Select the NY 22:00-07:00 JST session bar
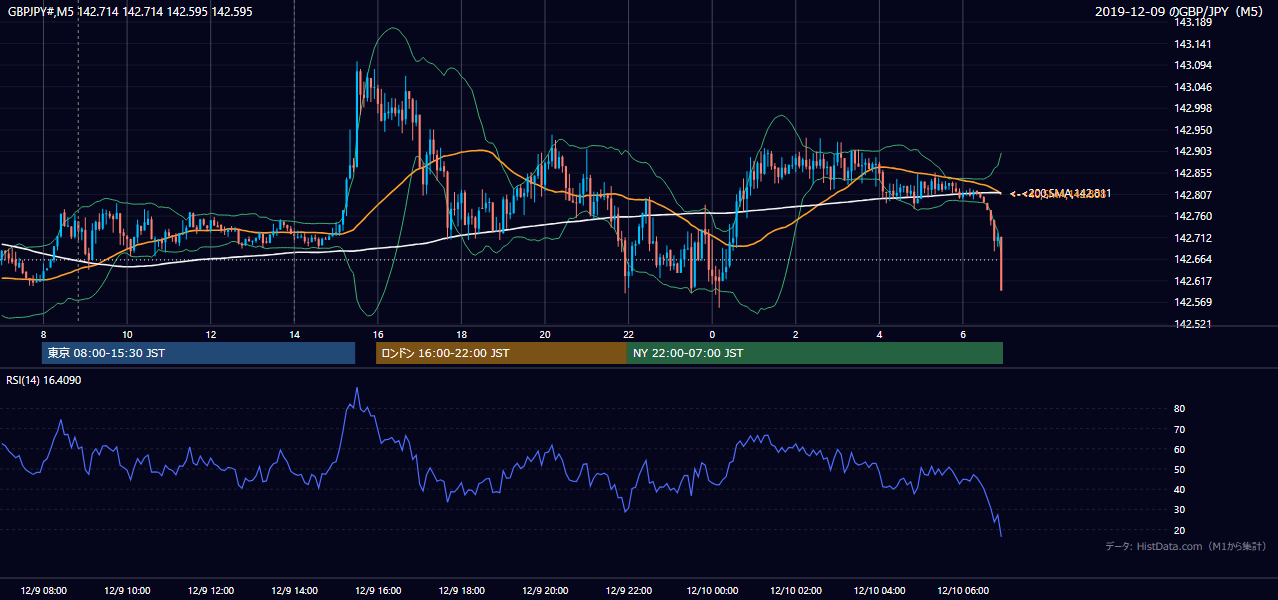 (x=815, y=353)
